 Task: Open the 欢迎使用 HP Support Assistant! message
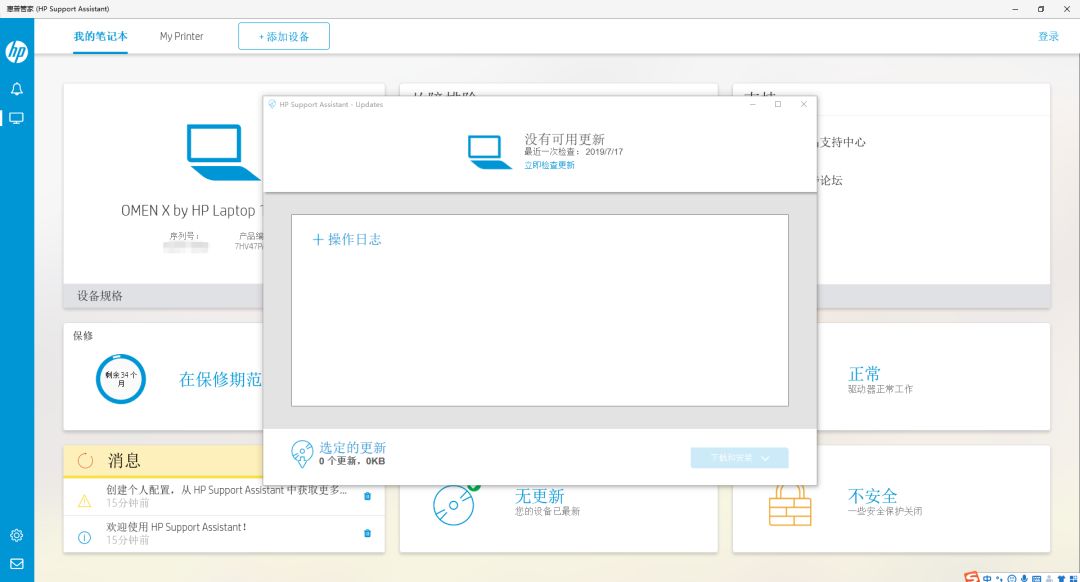224,534
